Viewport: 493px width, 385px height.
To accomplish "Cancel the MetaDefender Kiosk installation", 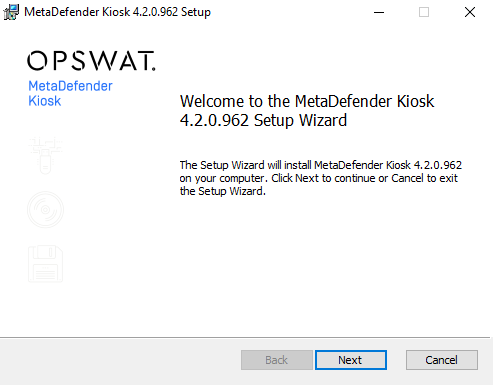I will pyautogui.click(x=442, y=360).
